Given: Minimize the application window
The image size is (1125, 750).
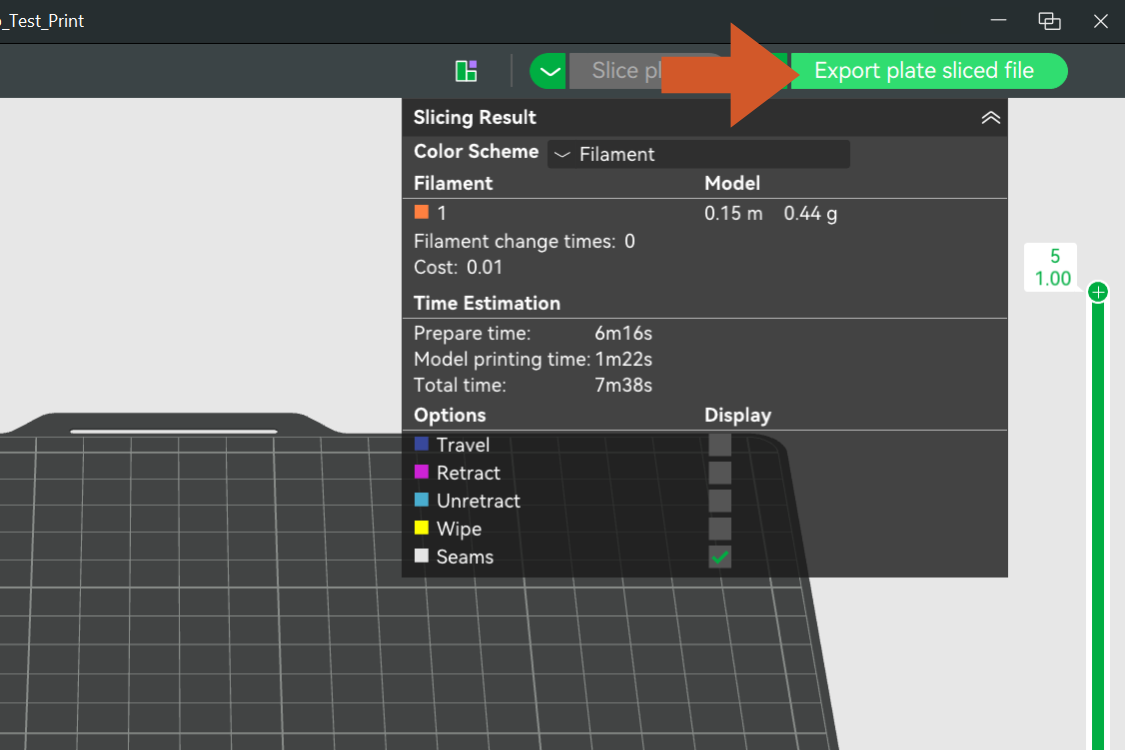Looking at the screenshot, I should pos(998,21).
